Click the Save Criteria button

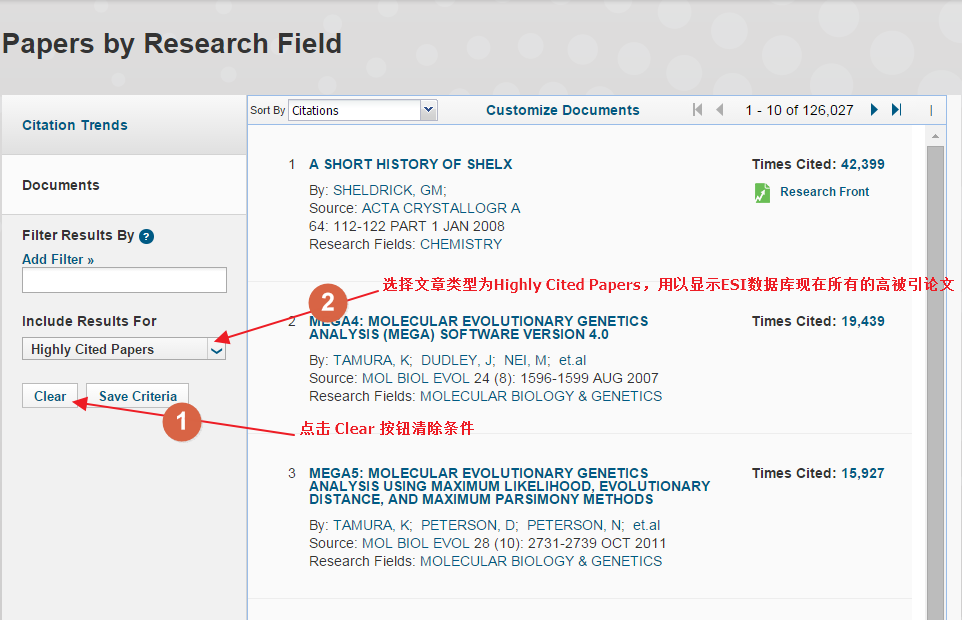tap(137, 396)
